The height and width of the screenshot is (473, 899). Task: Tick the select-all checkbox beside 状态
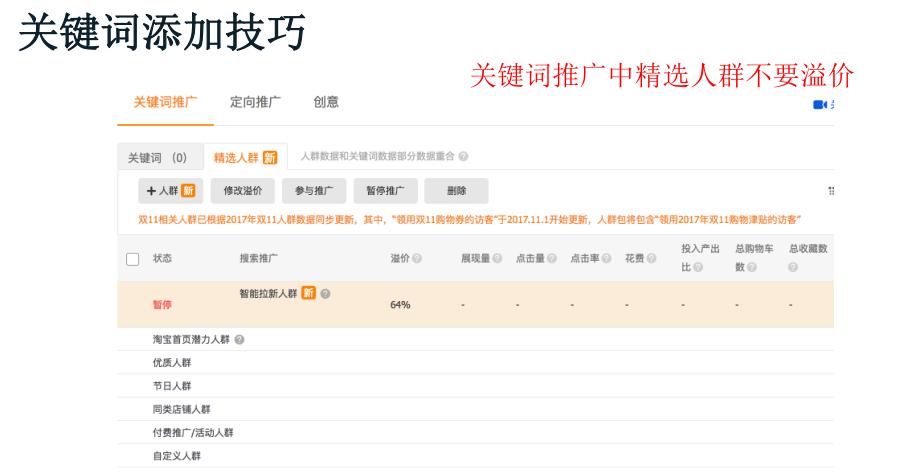132,259
